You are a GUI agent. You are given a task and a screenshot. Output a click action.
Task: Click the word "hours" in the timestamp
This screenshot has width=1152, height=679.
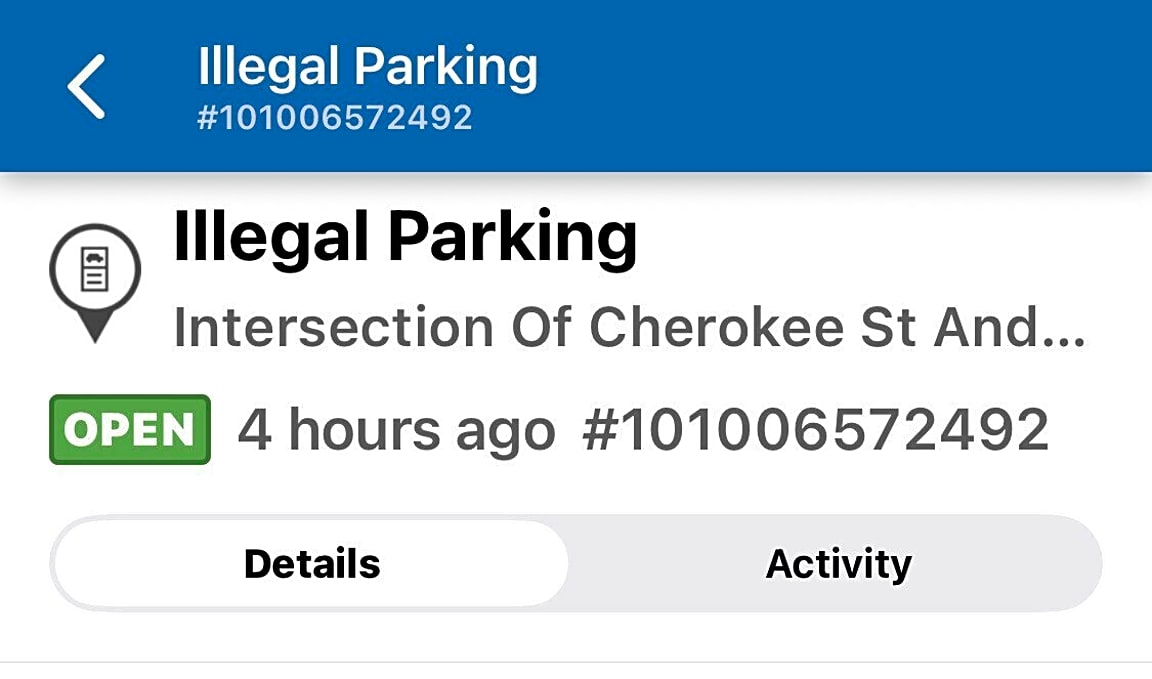click(364, 431)
